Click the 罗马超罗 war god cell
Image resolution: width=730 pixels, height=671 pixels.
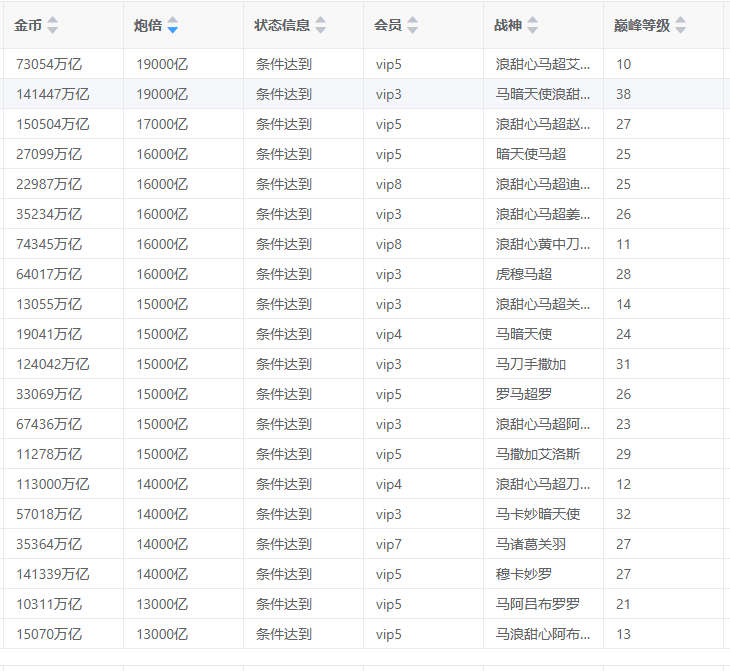point(524,394)
